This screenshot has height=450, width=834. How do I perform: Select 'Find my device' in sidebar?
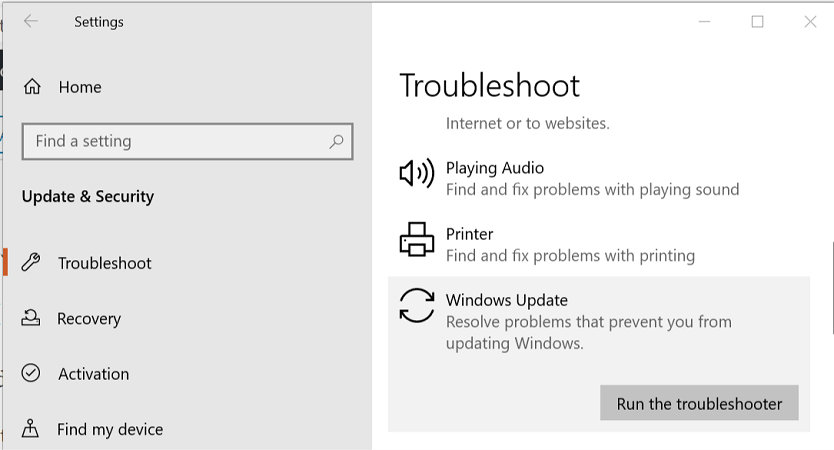click(x=110, y=429)
